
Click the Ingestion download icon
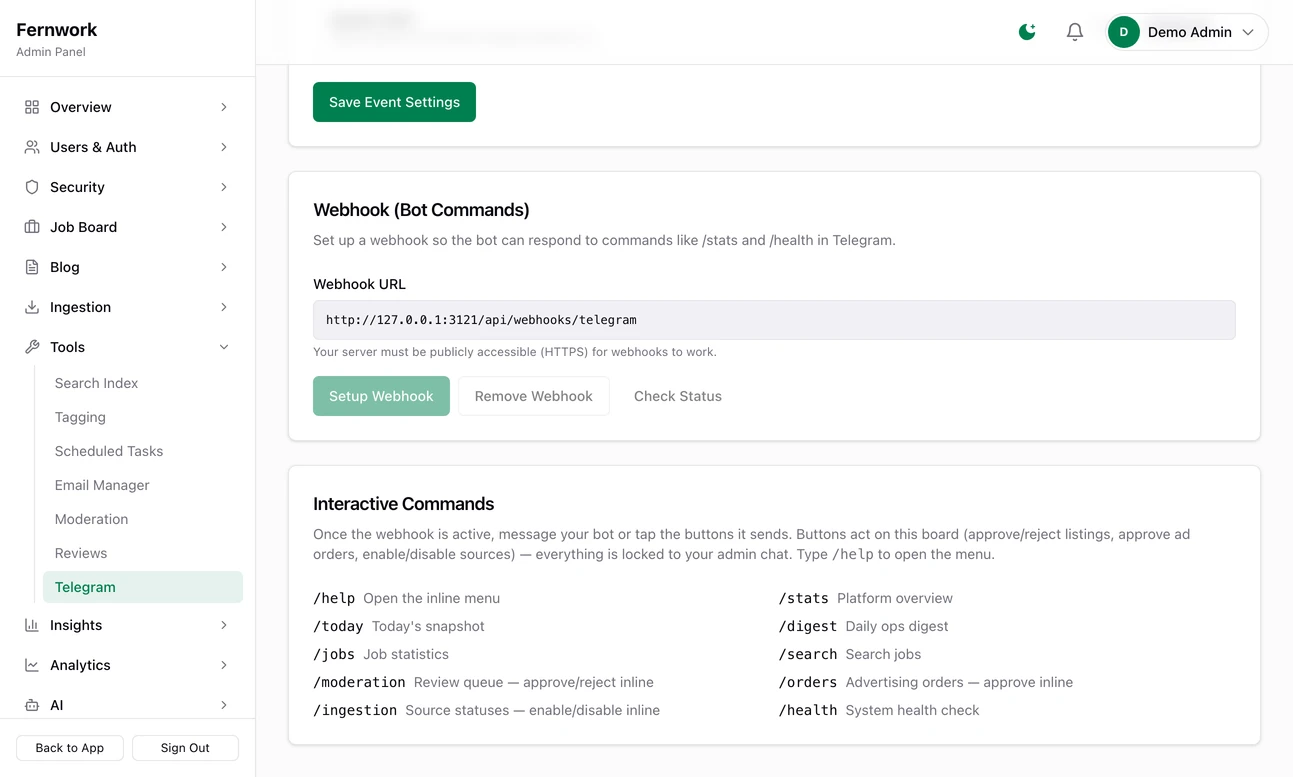pyautogui.click(x=32, y=307)
